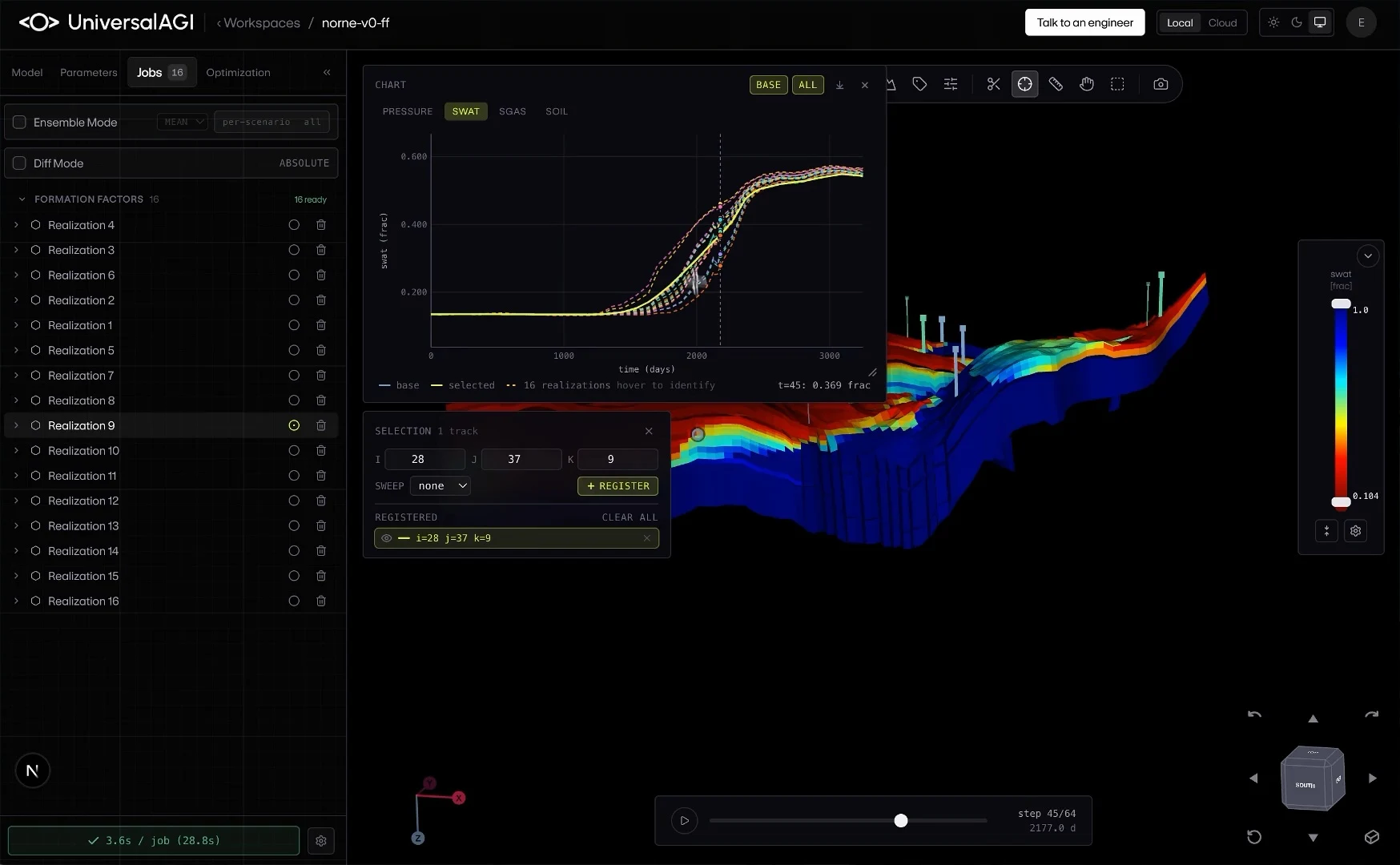The image size is (1400, 865).
Task: Expand the Realization 6 row
Action: (x=16, y=276)
